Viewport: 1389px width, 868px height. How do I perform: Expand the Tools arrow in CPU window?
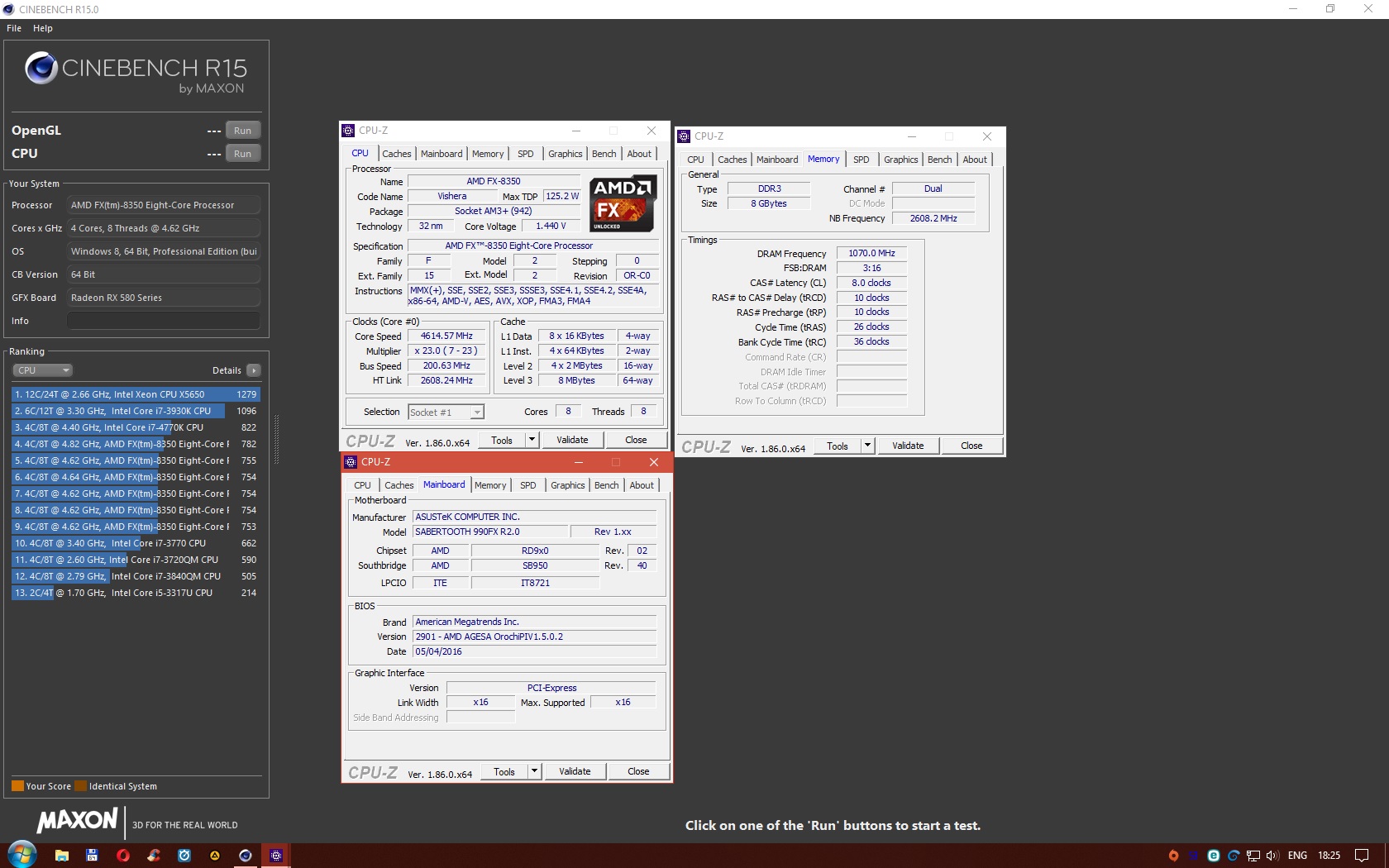tap(532, 440)
